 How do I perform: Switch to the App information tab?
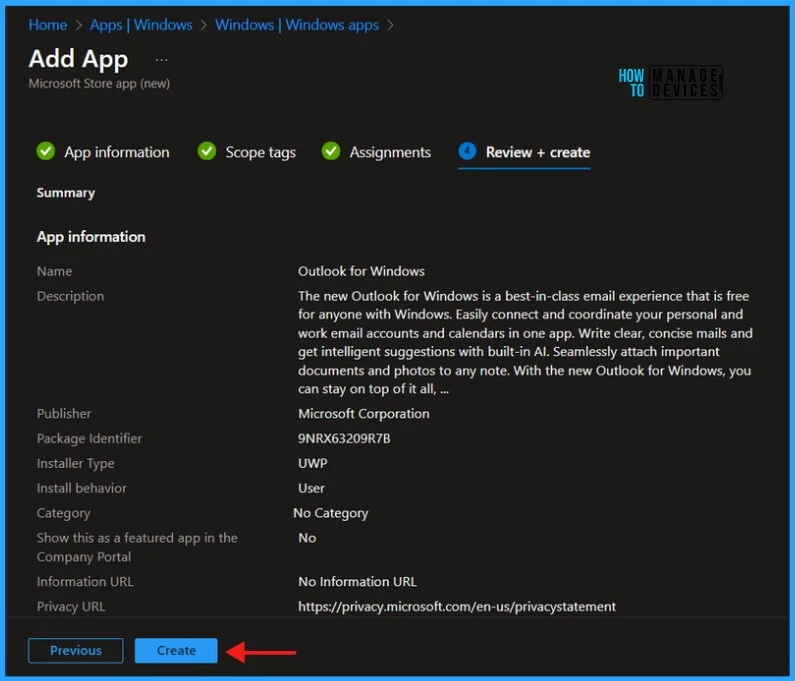(x=117, y=152)
